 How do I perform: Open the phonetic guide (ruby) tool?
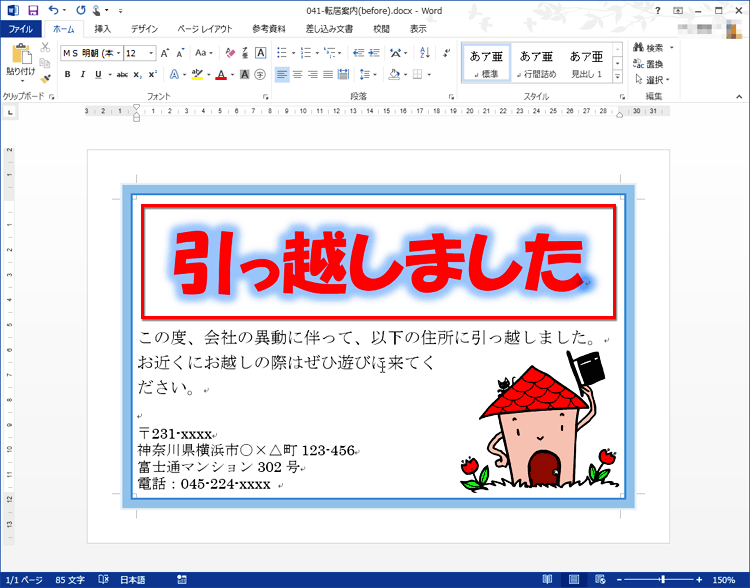tap(245, 53)
